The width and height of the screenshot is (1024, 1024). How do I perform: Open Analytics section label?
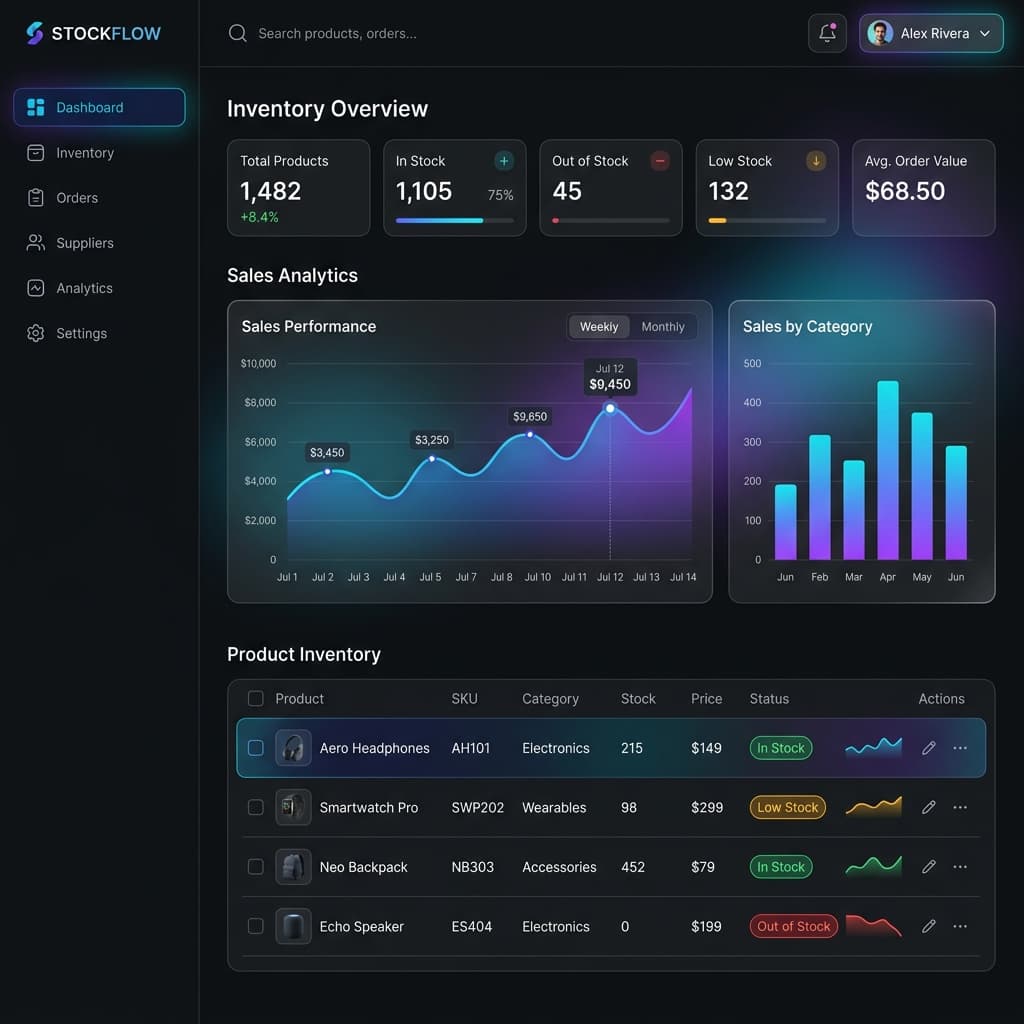tap(84, 288)
